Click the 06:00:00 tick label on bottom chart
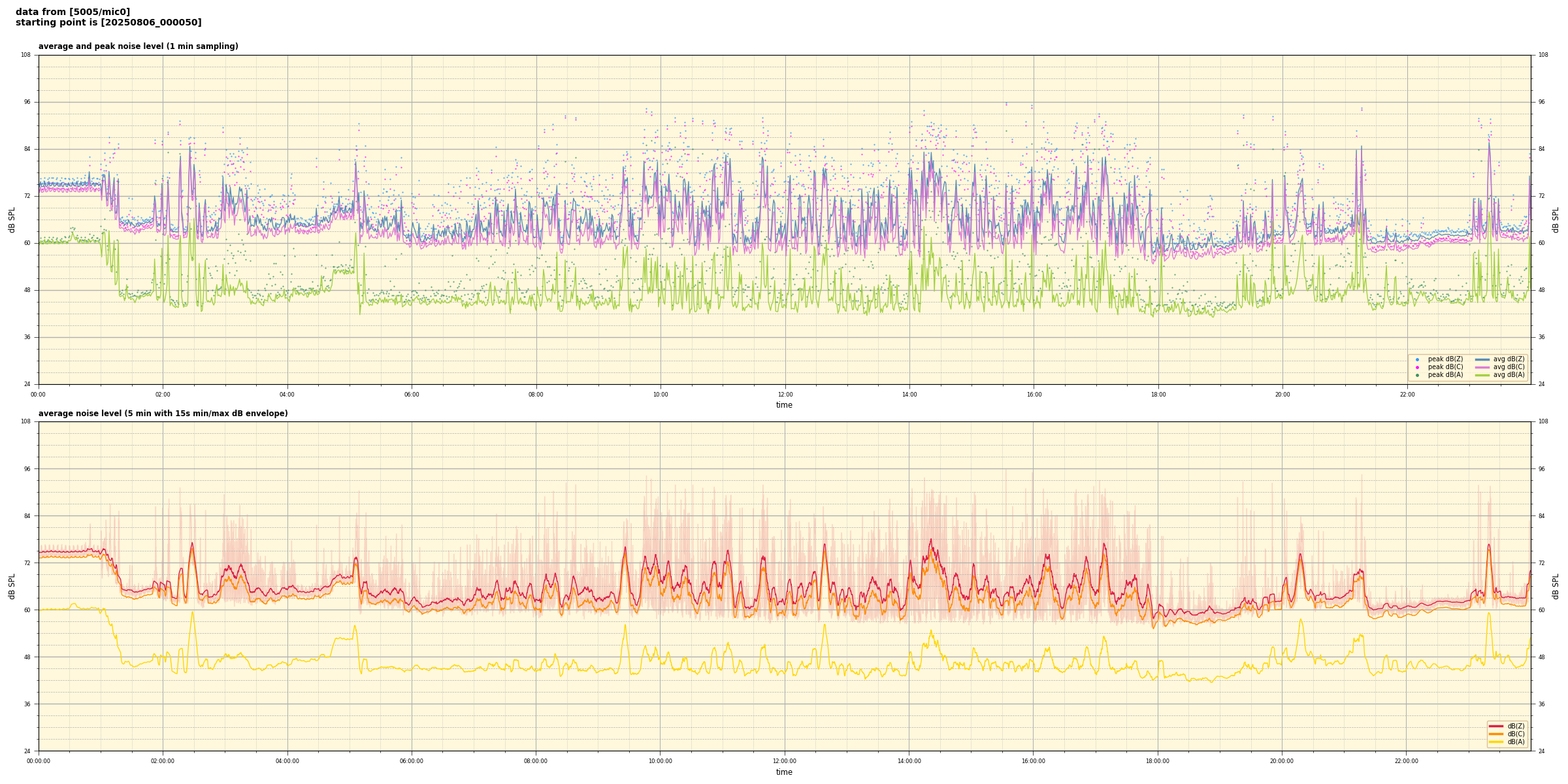 (x=412, y=761)
